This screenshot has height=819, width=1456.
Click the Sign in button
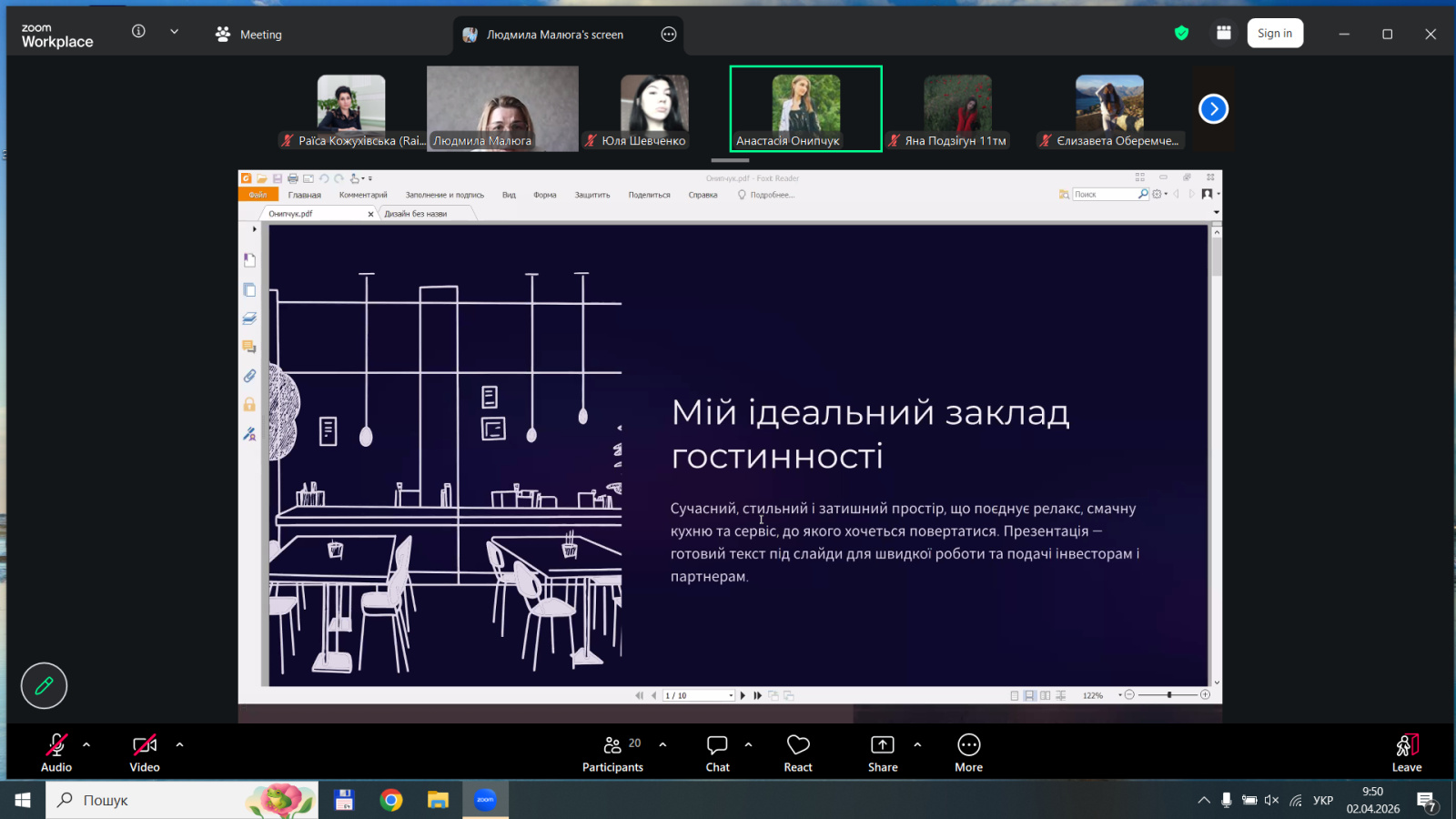coord(1274,34)
